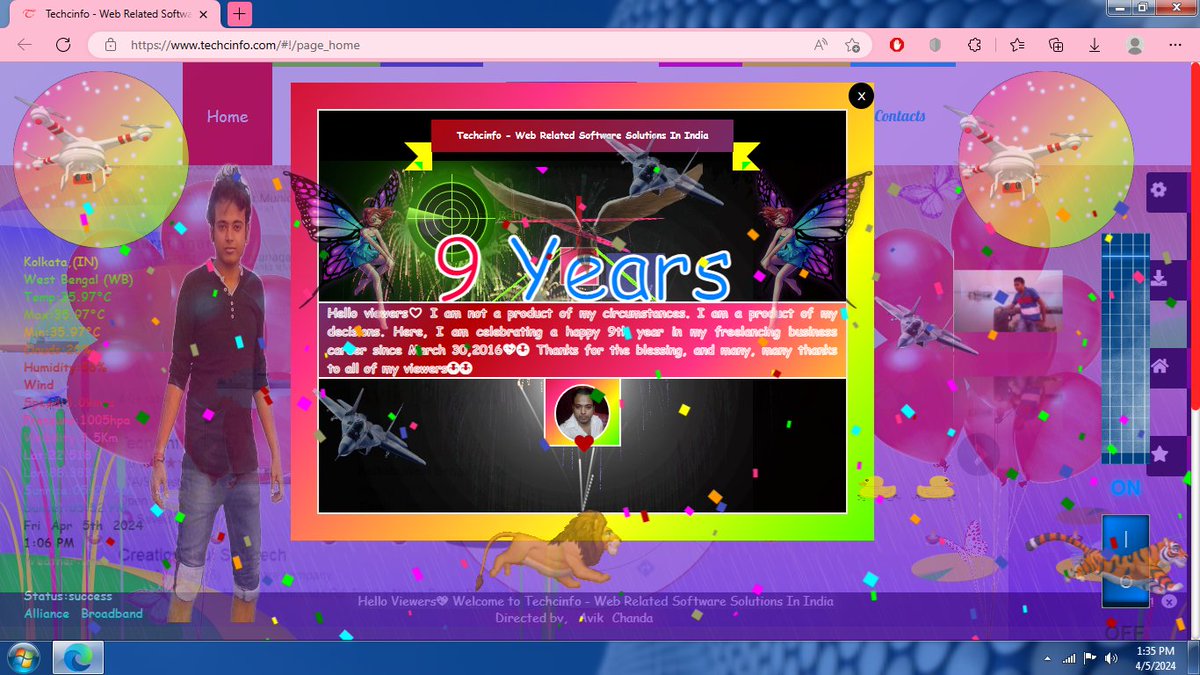Click the star icon on the right sidebar
Viewport: 1200px width, 675px height.
point(1158,453)
